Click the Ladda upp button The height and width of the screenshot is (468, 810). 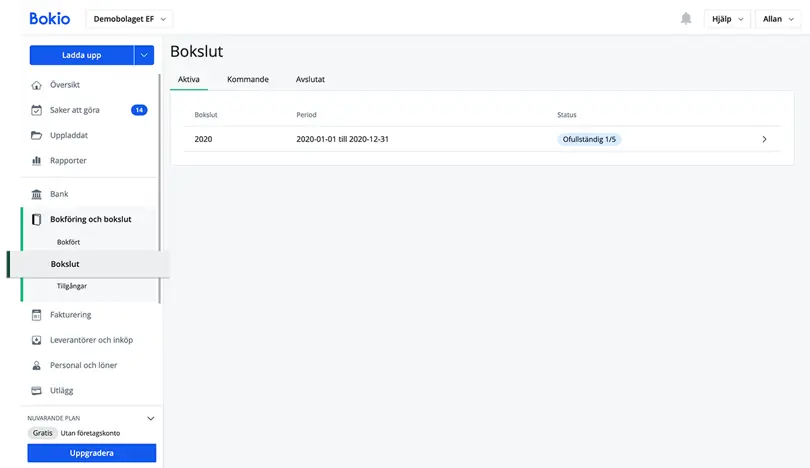tap(82, 55)
